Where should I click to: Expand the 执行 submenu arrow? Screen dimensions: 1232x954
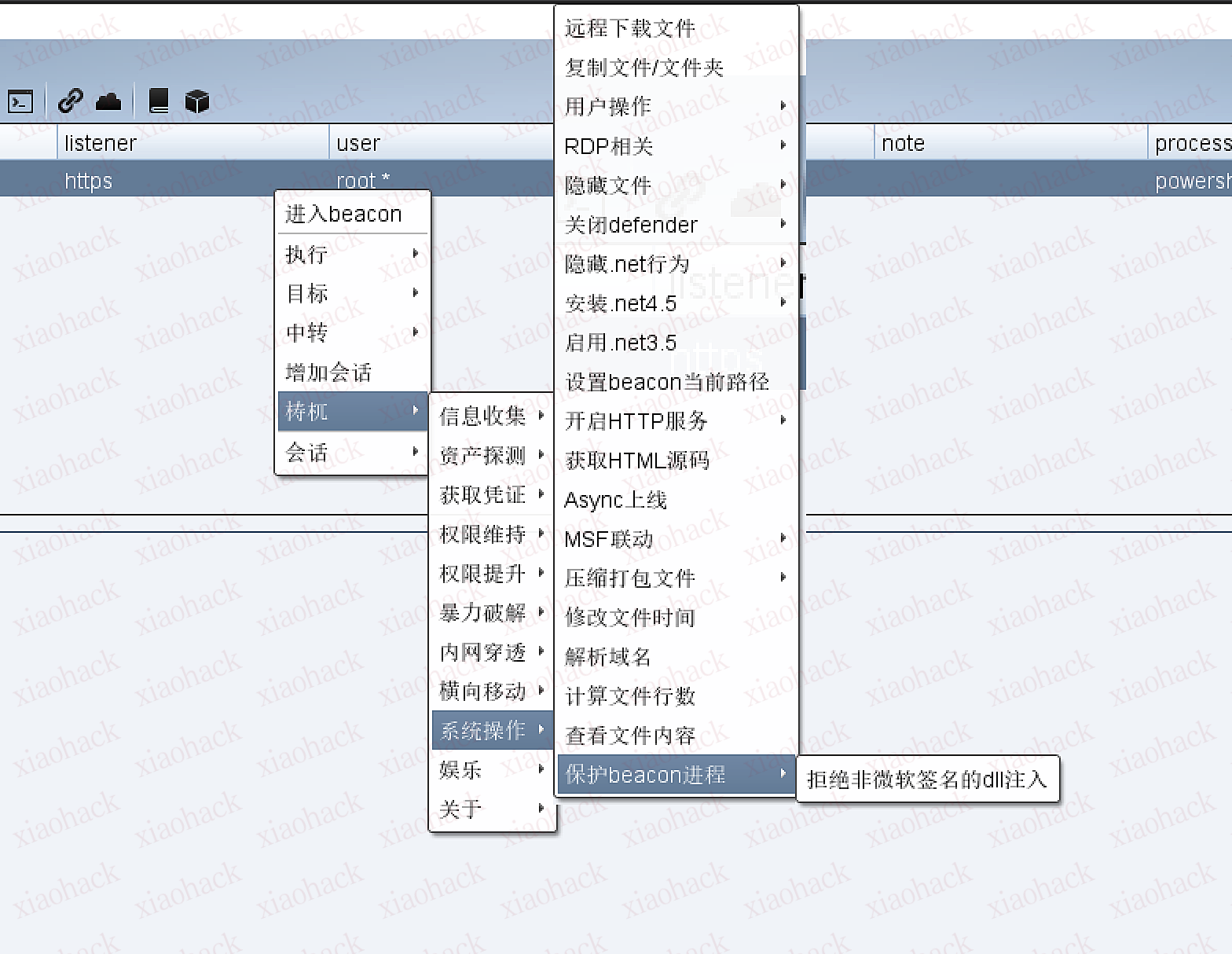[415, 254]
